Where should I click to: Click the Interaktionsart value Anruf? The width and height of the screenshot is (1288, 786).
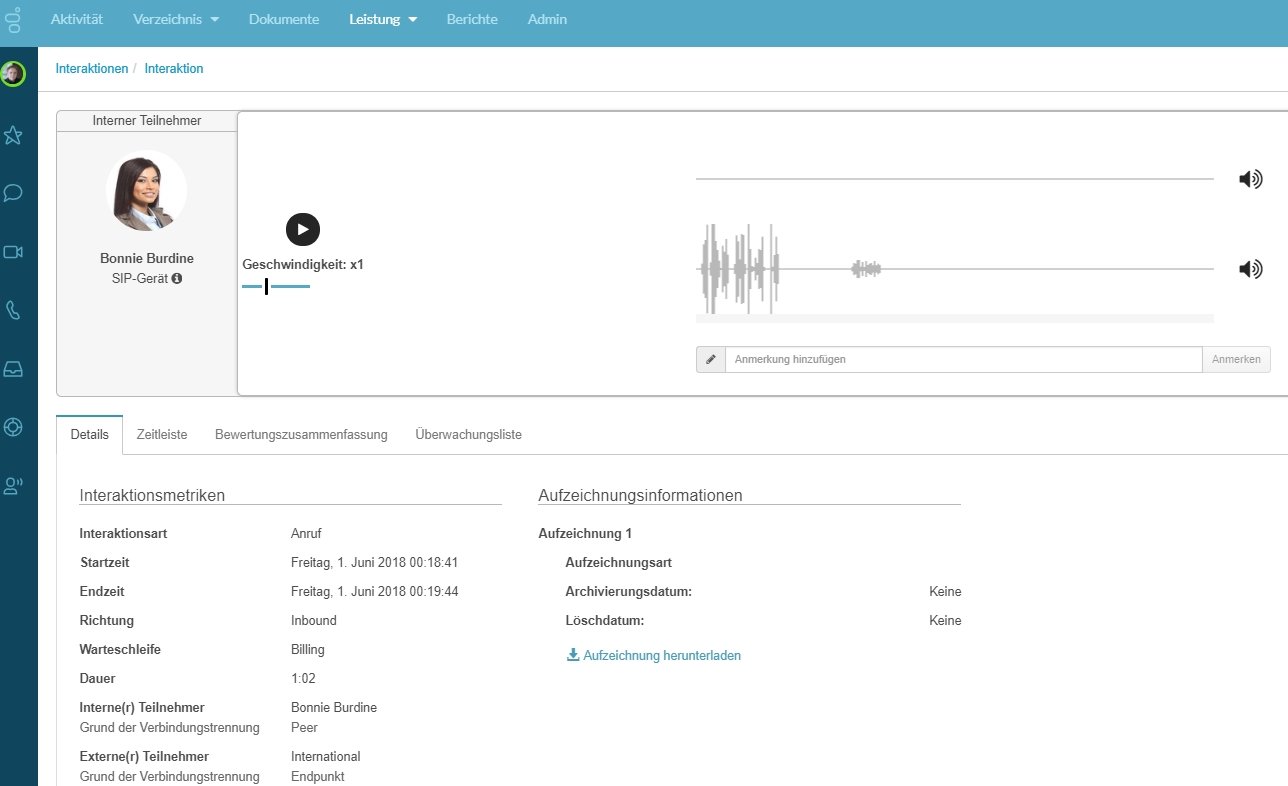(x=306, y=534)
